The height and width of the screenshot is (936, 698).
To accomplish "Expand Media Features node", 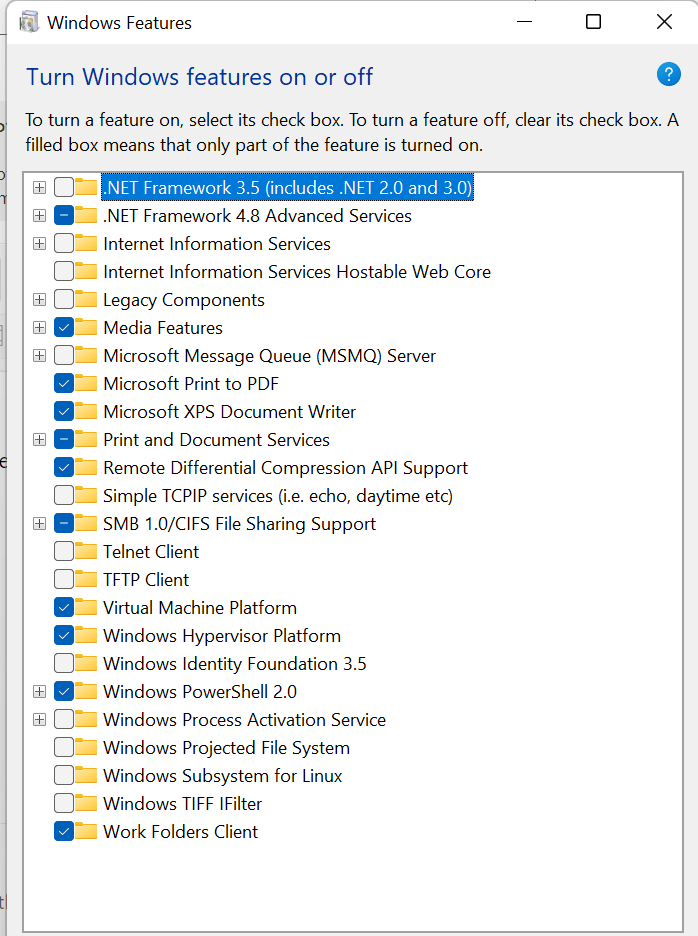I will (x=39, y=328).
